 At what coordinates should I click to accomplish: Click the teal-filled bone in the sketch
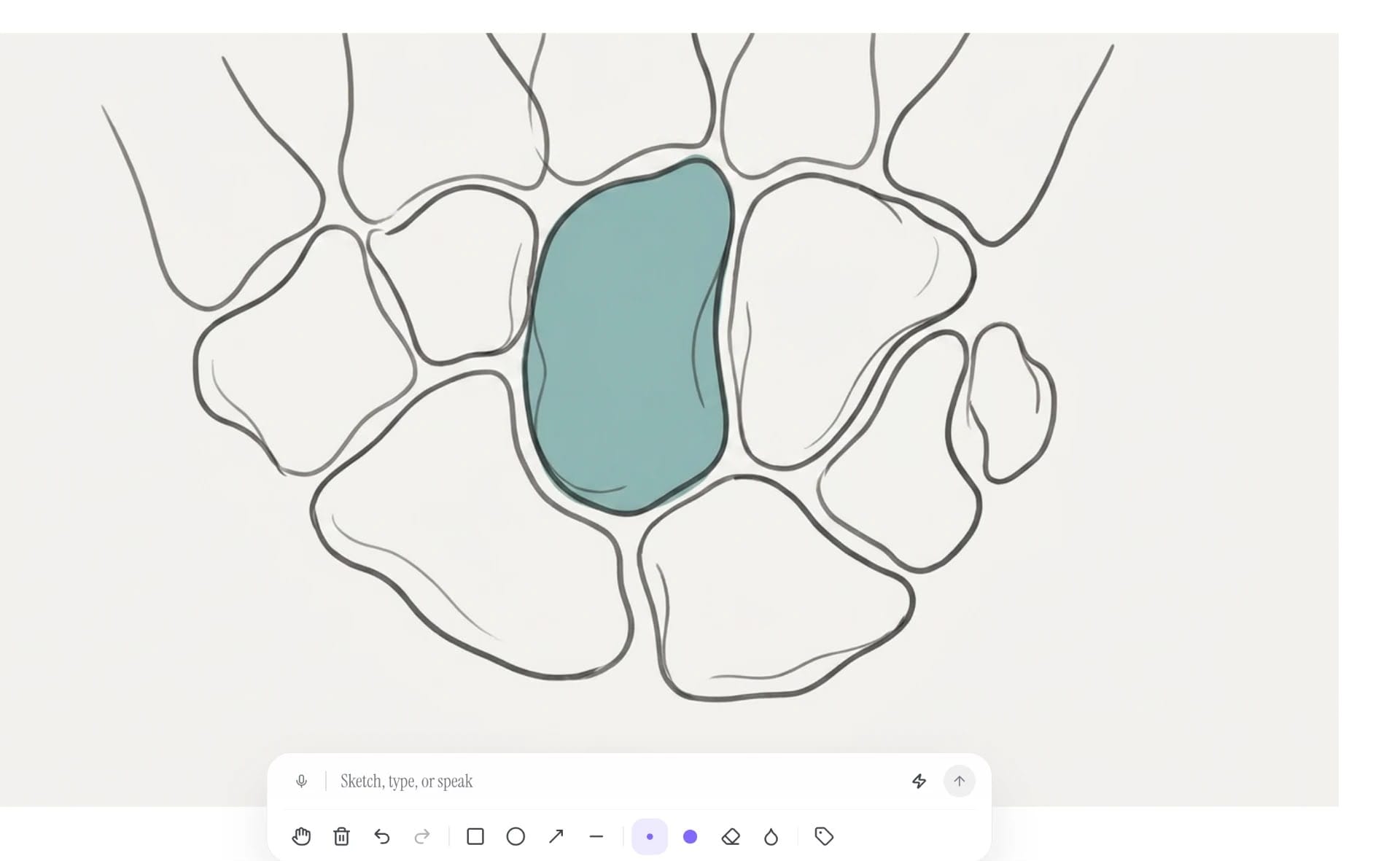click(x=629, y=335)
